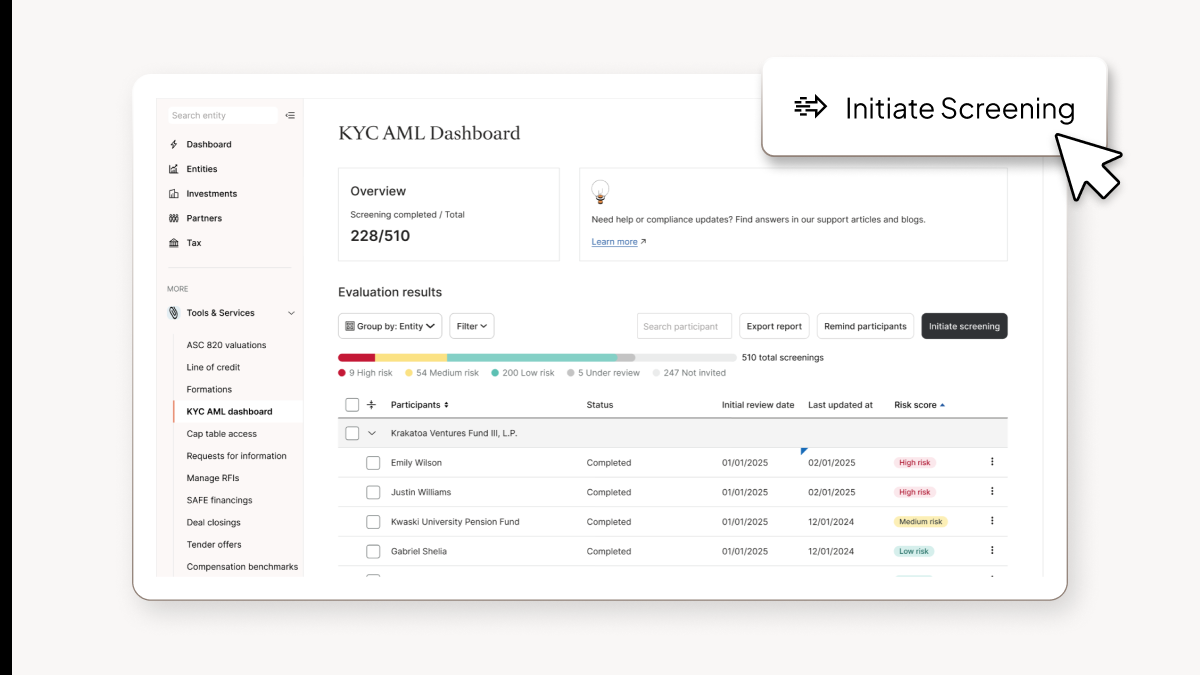The width and height of the screenshot is (1200, 675).
Task: Open Cap table access from sidebar menu
Action: click(221, 433)
